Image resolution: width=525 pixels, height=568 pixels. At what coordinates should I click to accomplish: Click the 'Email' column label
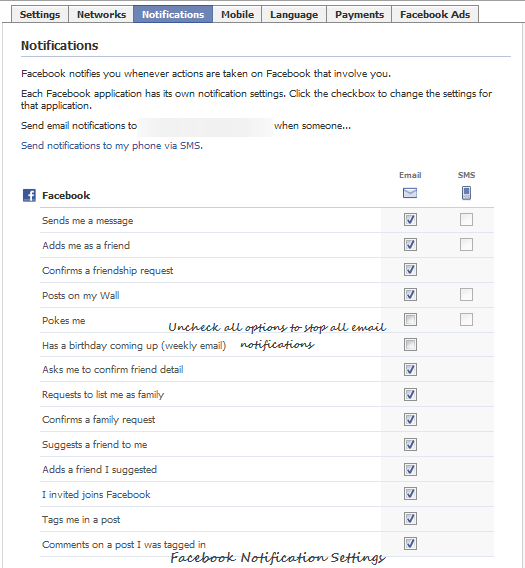pyautogui.click(x=410, y=175)
